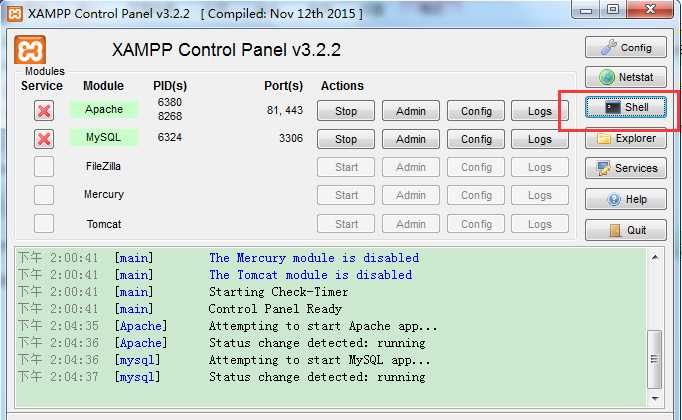This screenshot has height=420, width=682.
Task: Open Mercury Admin button
Action: 411,196
